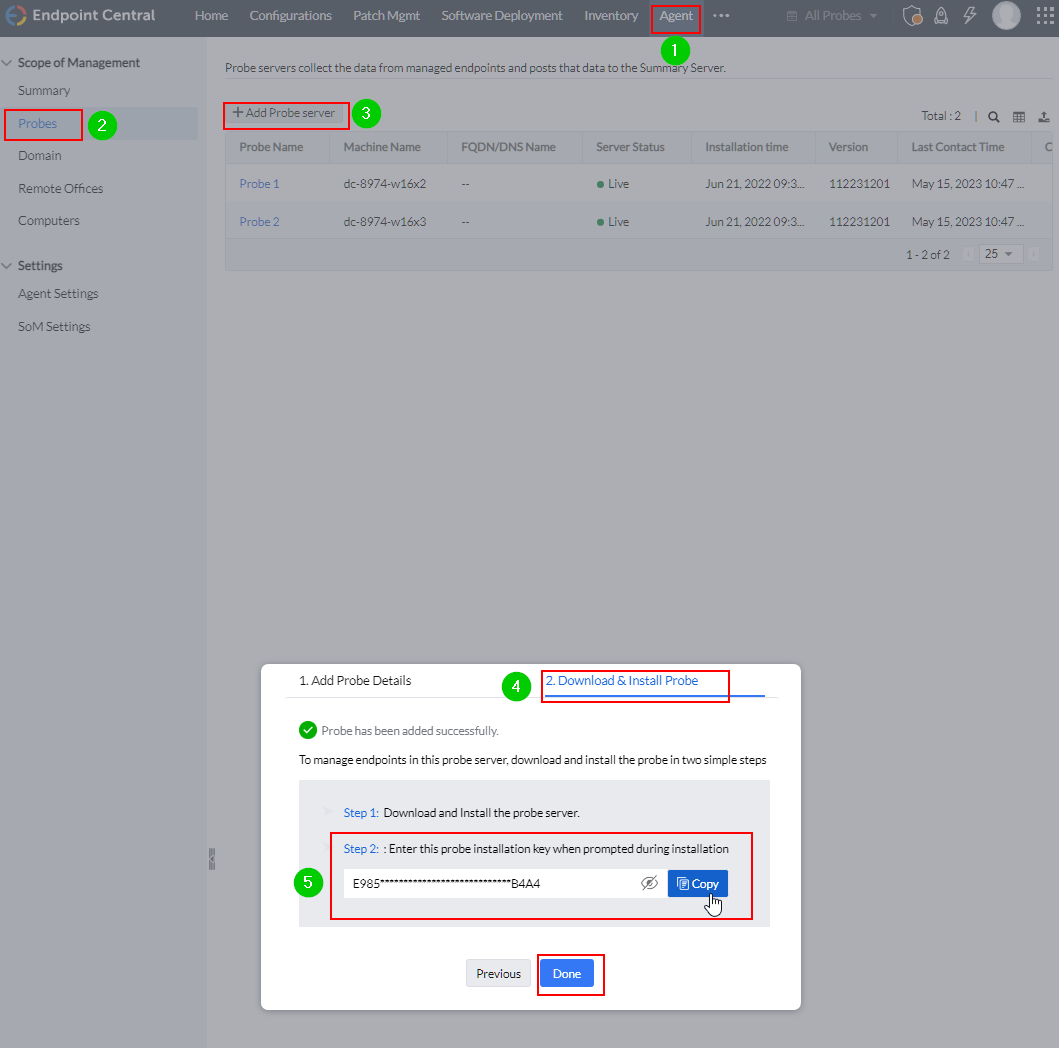Open the Home menu
1059x1048 pixels.
click(x=211, y=16)
